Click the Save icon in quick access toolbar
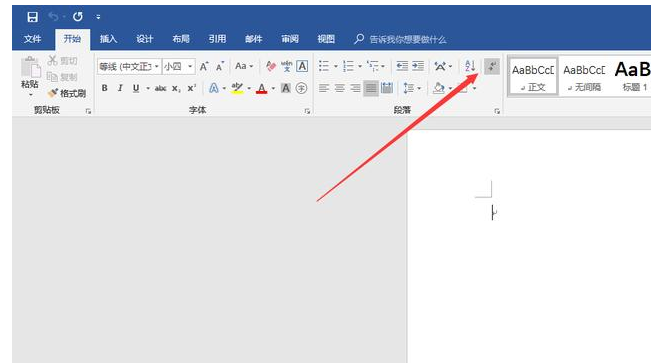Viewport: 651px width, 363px height. [32, 17]
